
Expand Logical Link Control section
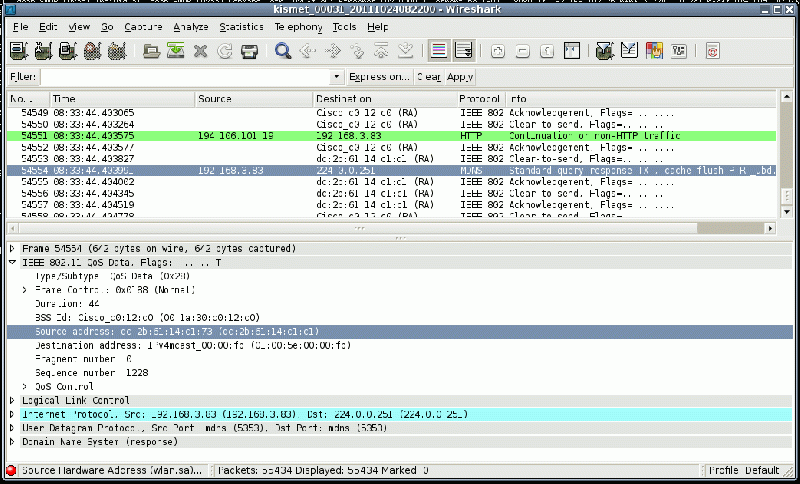pos(12,400)
